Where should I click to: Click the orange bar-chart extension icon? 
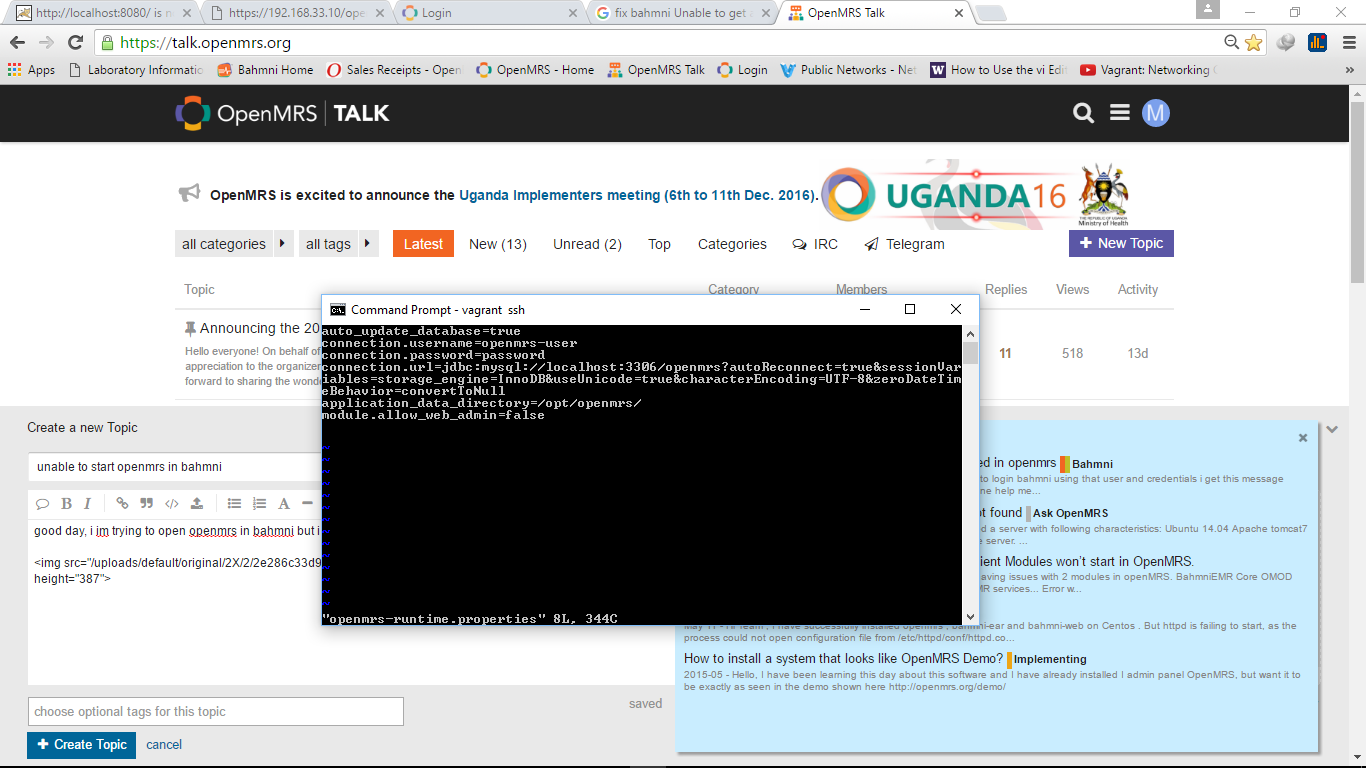(1317, 43)
